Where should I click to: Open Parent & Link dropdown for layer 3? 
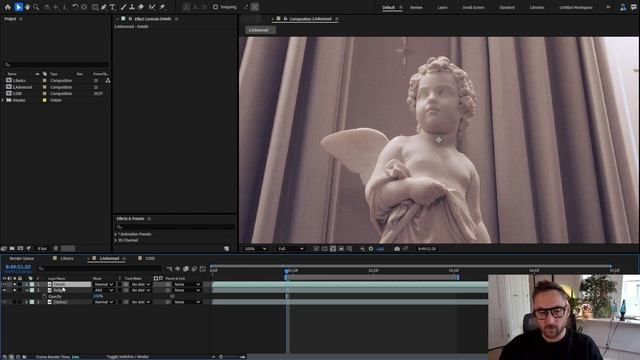187,302
